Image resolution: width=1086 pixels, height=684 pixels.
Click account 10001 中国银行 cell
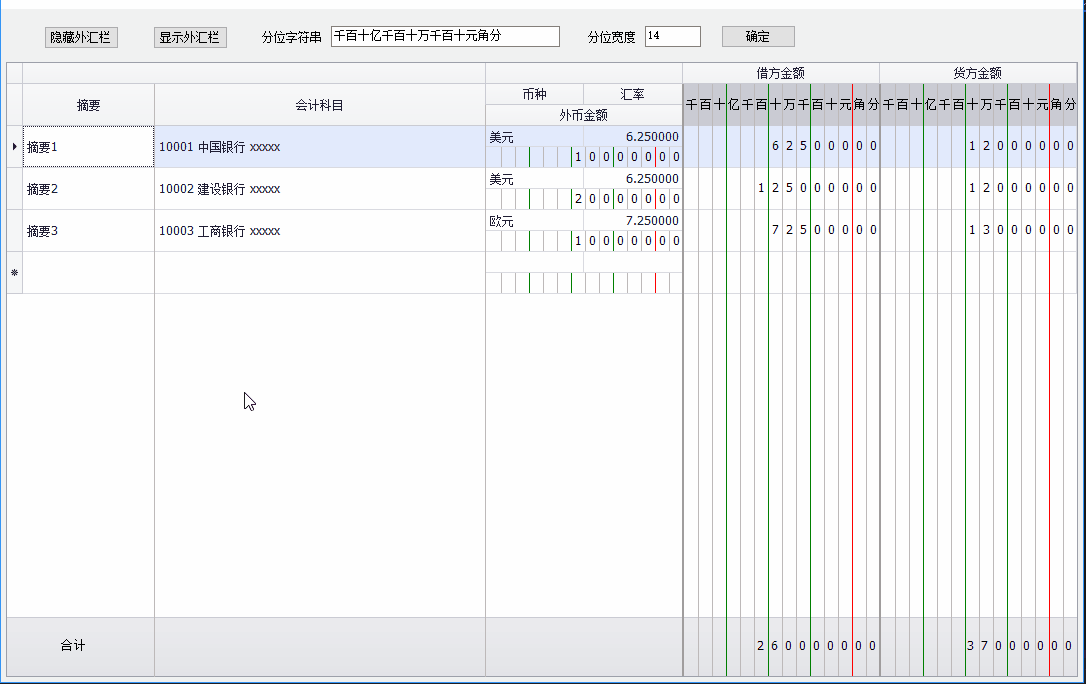point(319,147)
